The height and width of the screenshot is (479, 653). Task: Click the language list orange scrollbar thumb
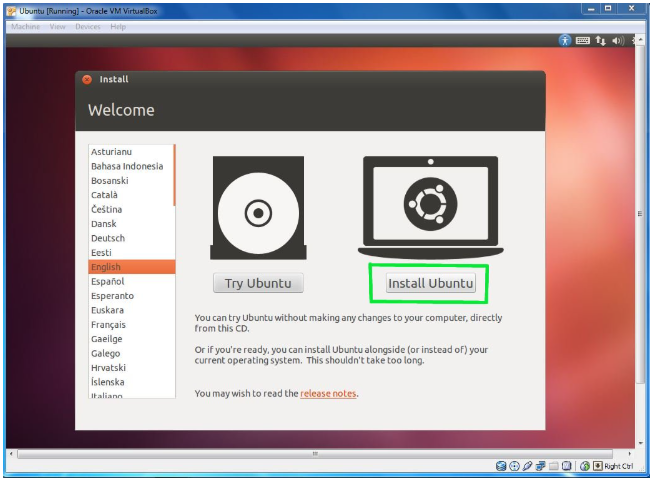coord(174,175)
